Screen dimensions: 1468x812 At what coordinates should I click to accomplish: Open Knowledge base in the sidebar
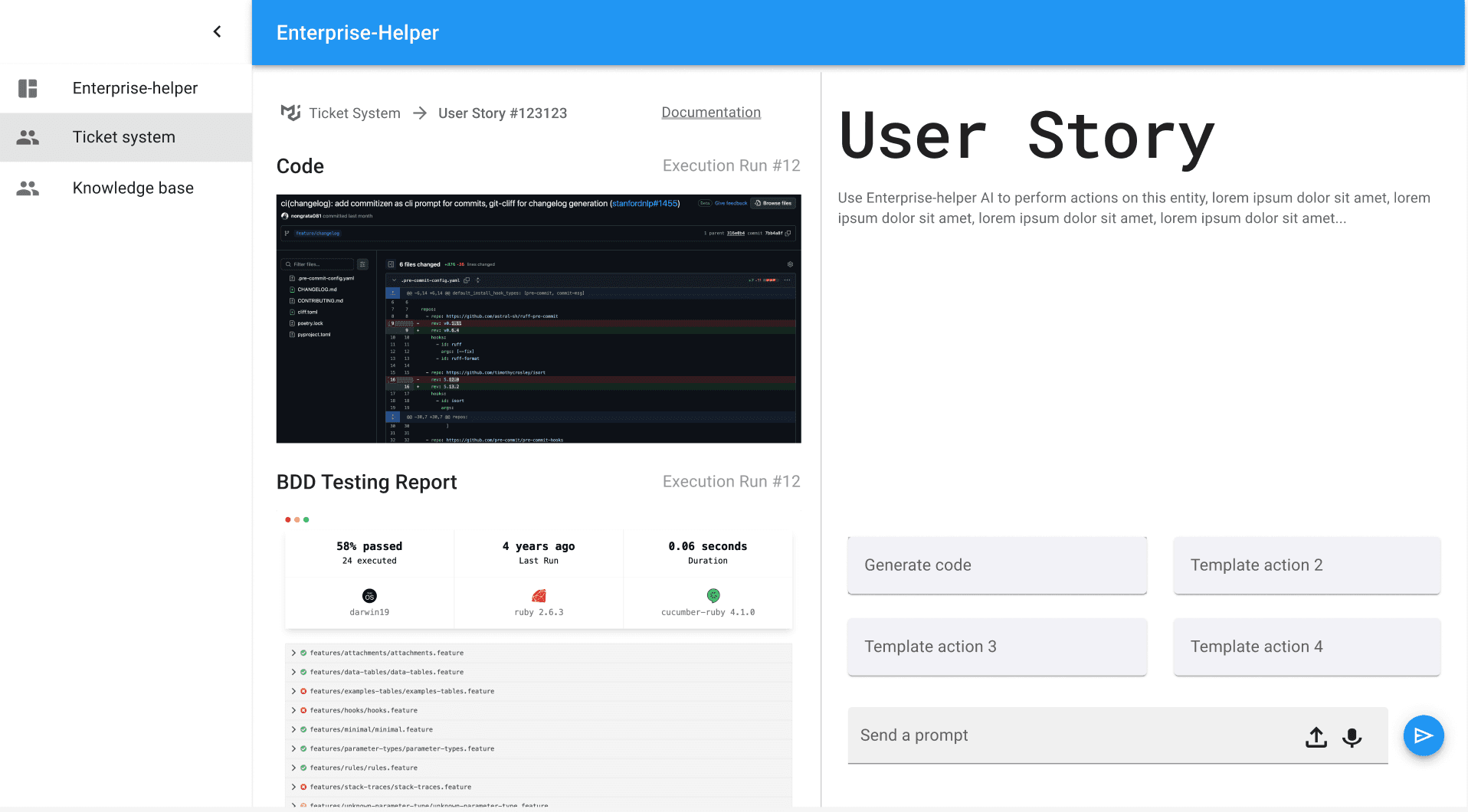tap(133, 188)
